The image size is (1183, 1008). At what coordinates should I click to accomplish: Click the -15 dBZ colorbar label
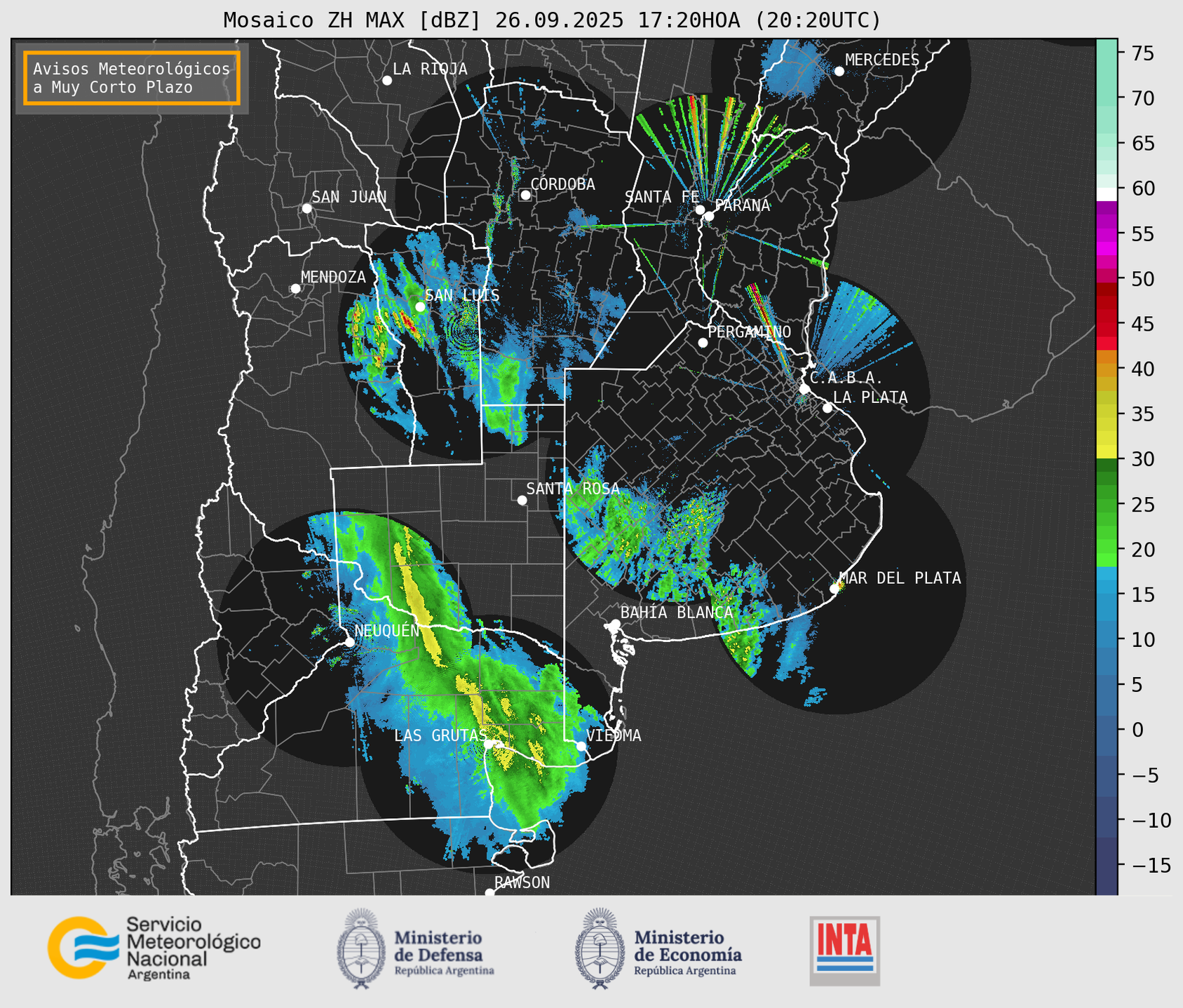point(1150,865)
